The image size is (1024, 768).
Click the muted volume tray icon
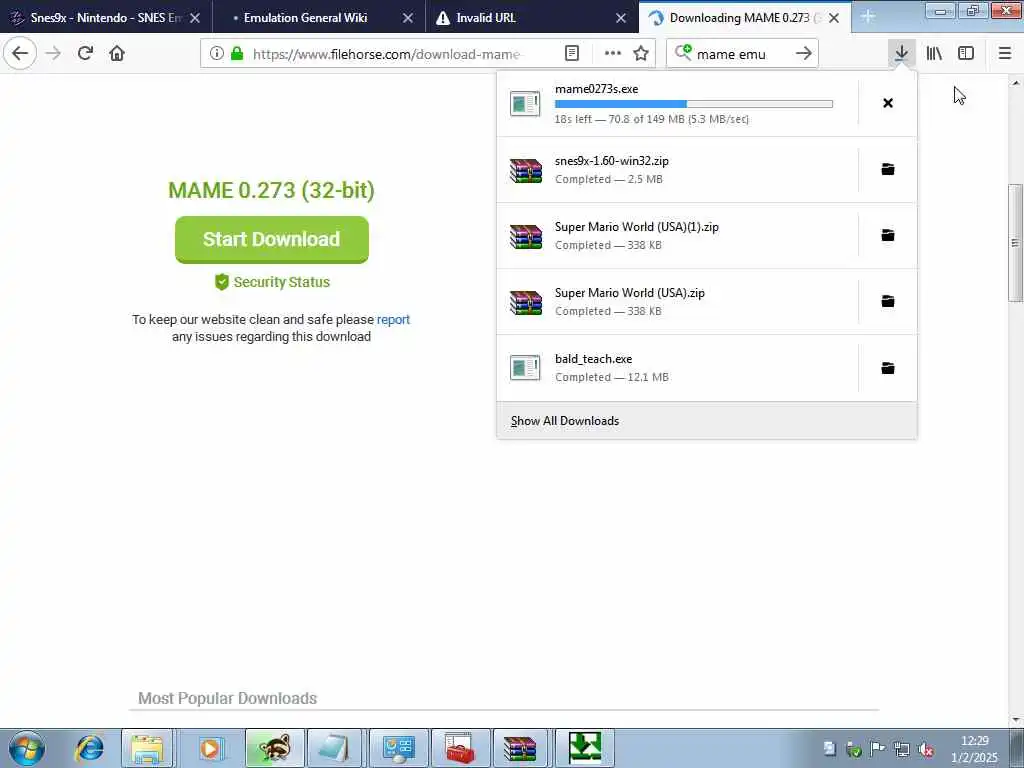click(x=925, y=749)
